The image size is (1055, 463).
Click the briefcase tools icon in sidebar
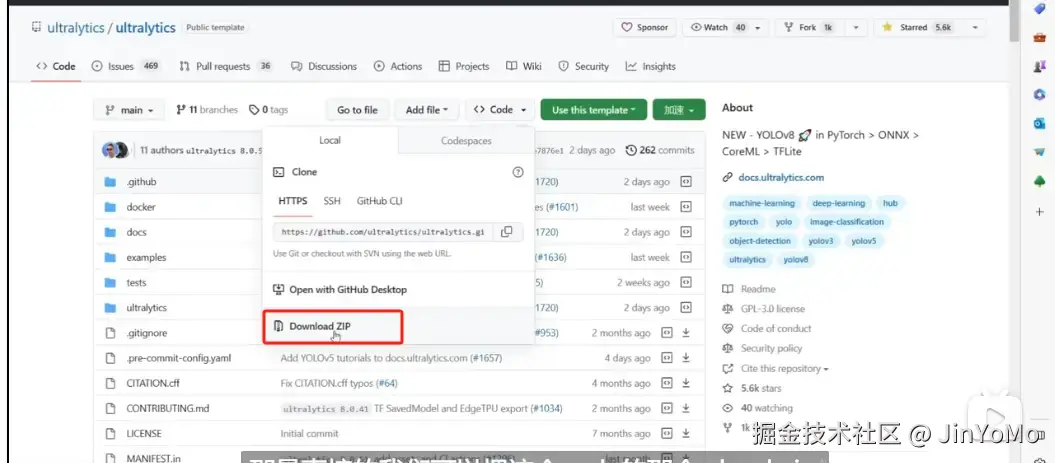coord(1040,38)
